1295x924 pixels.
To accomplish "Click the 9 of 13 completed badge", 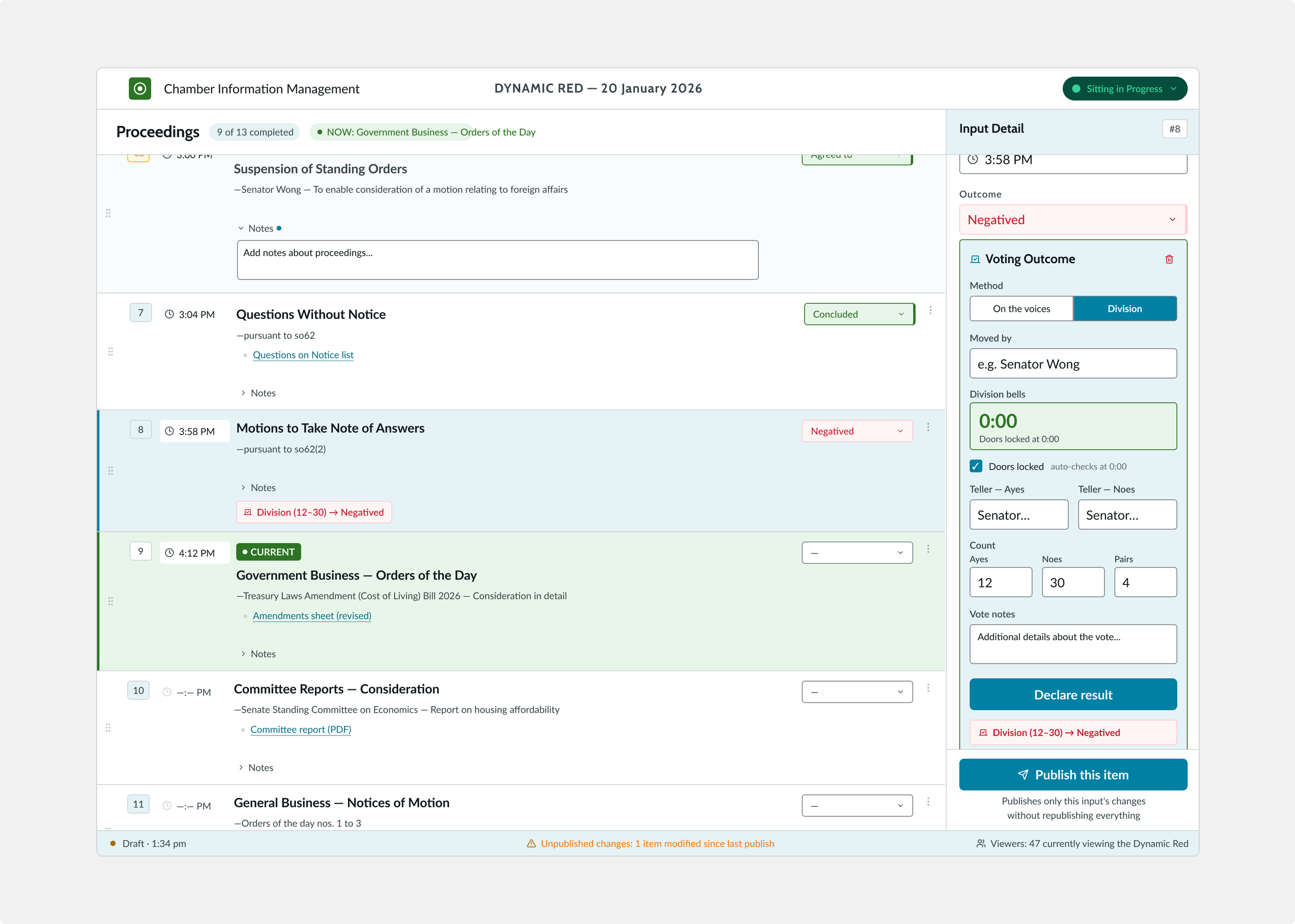I will (255, 132).
